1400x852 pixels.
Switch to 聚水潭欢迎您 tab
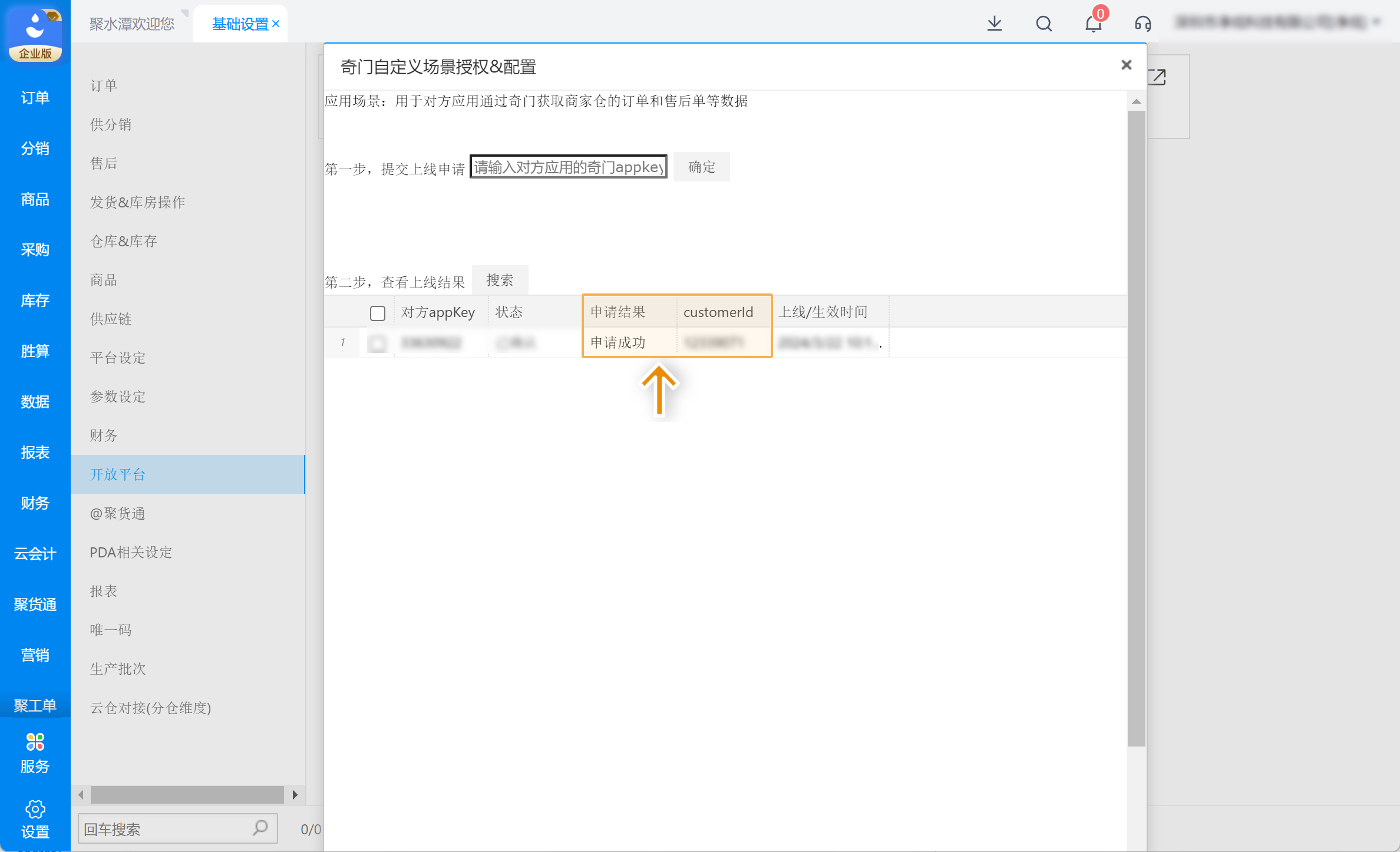point(131,24)
